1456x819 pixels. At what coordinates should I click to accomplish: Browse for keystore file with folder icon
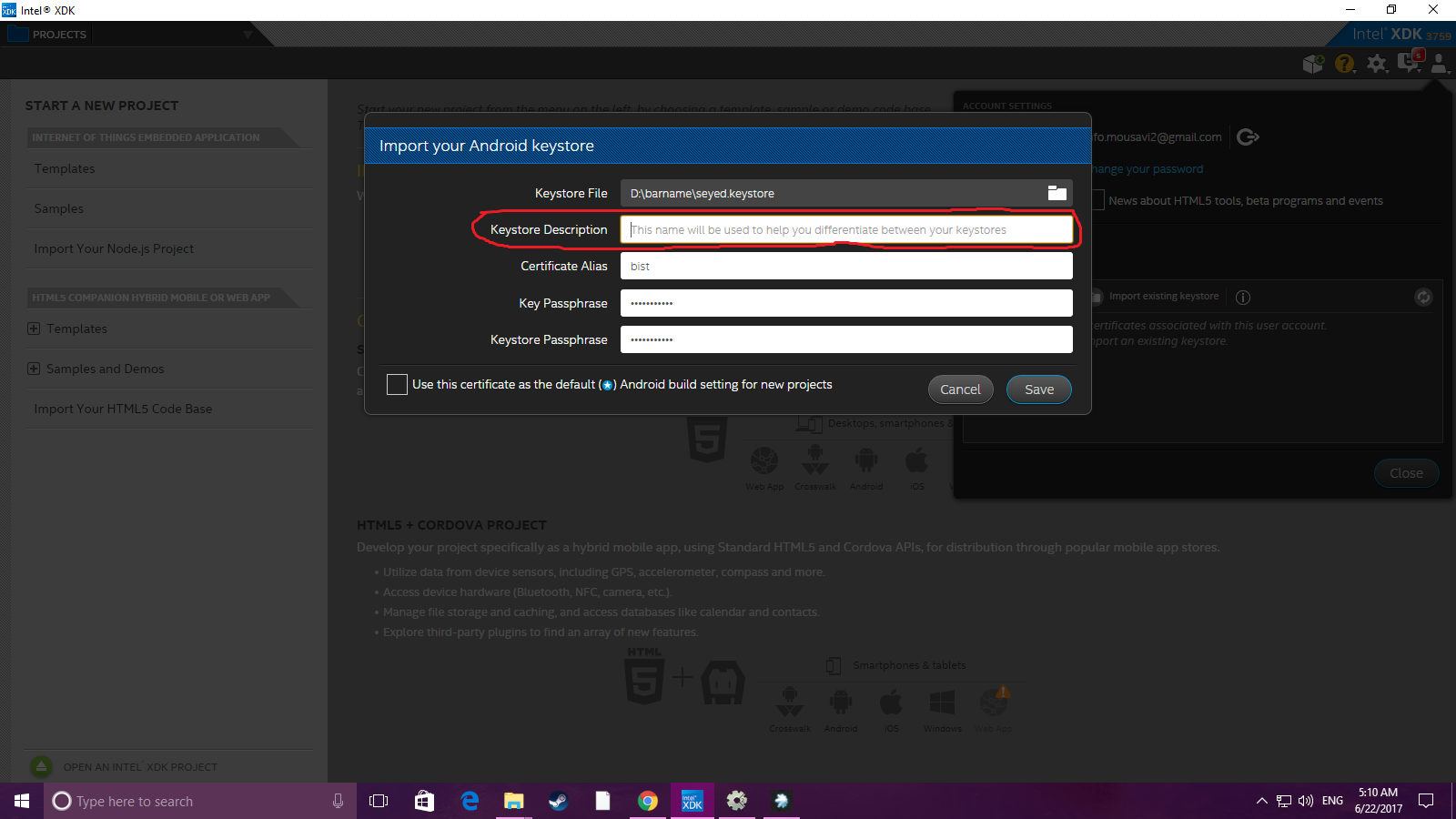1057,193
